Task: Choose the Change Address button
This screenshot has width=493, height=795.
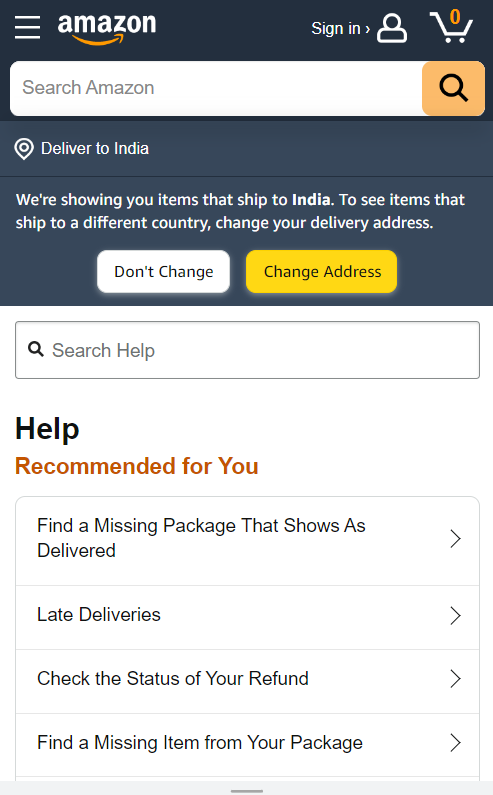Action: pos(322,271)
